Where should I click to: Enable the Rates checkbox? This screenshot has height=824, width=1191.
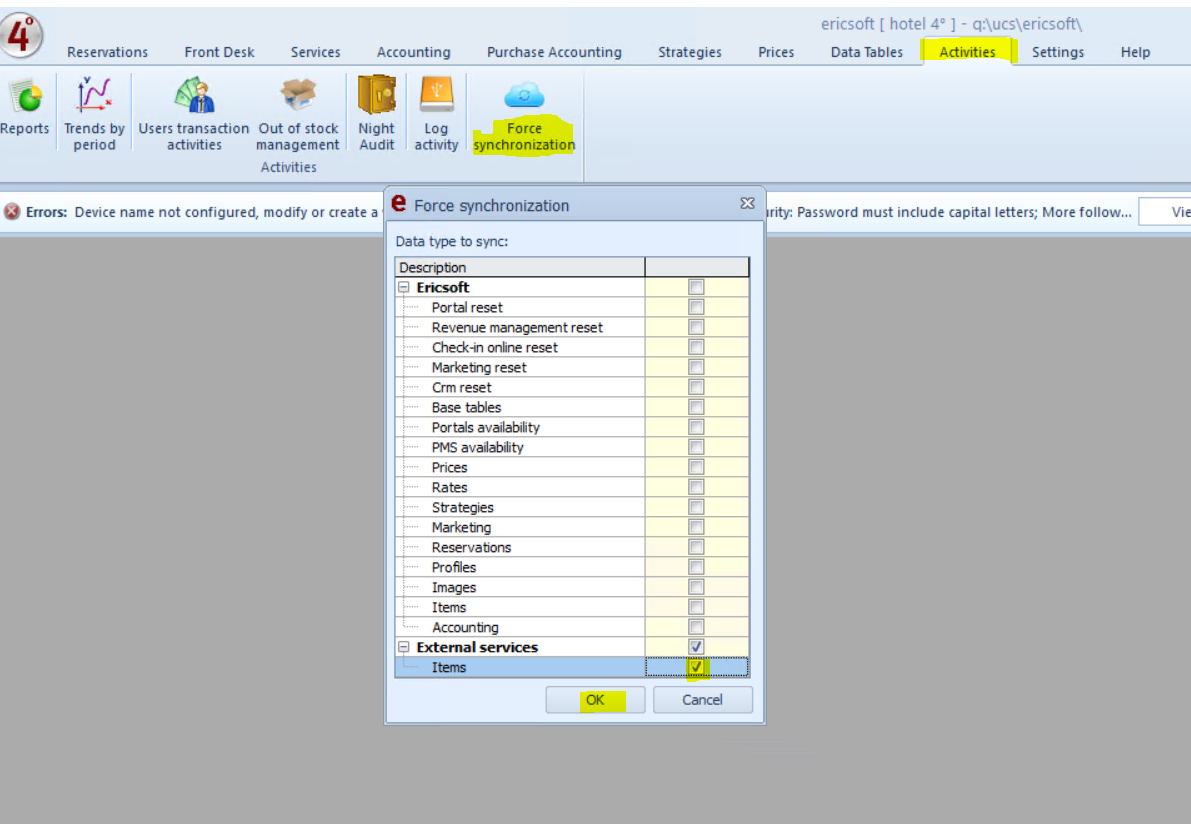pos(696,487)
